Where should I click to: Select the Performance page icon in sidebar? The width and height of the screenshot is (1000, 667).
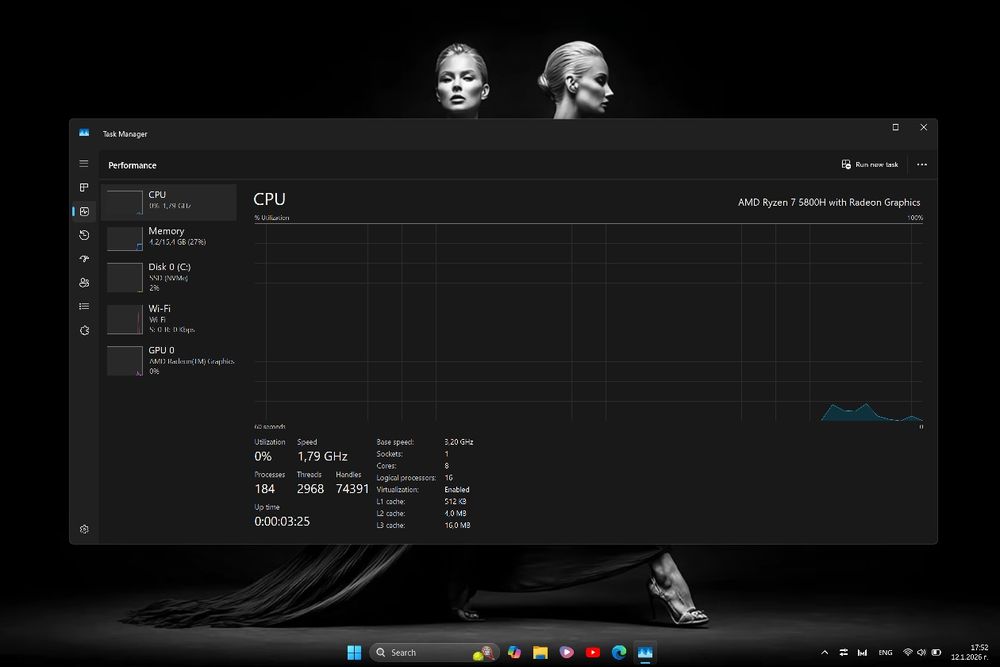coord(84,211)
